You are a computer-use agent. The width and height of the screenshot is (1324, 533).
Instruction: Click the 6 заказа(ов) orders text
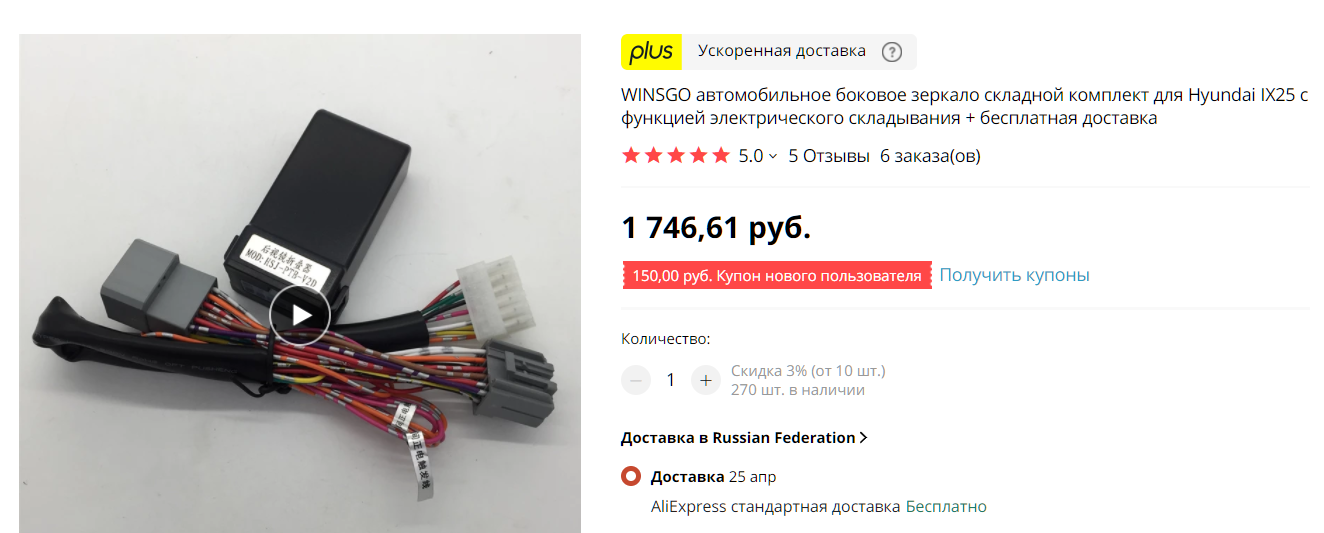[x=930, y=156]
